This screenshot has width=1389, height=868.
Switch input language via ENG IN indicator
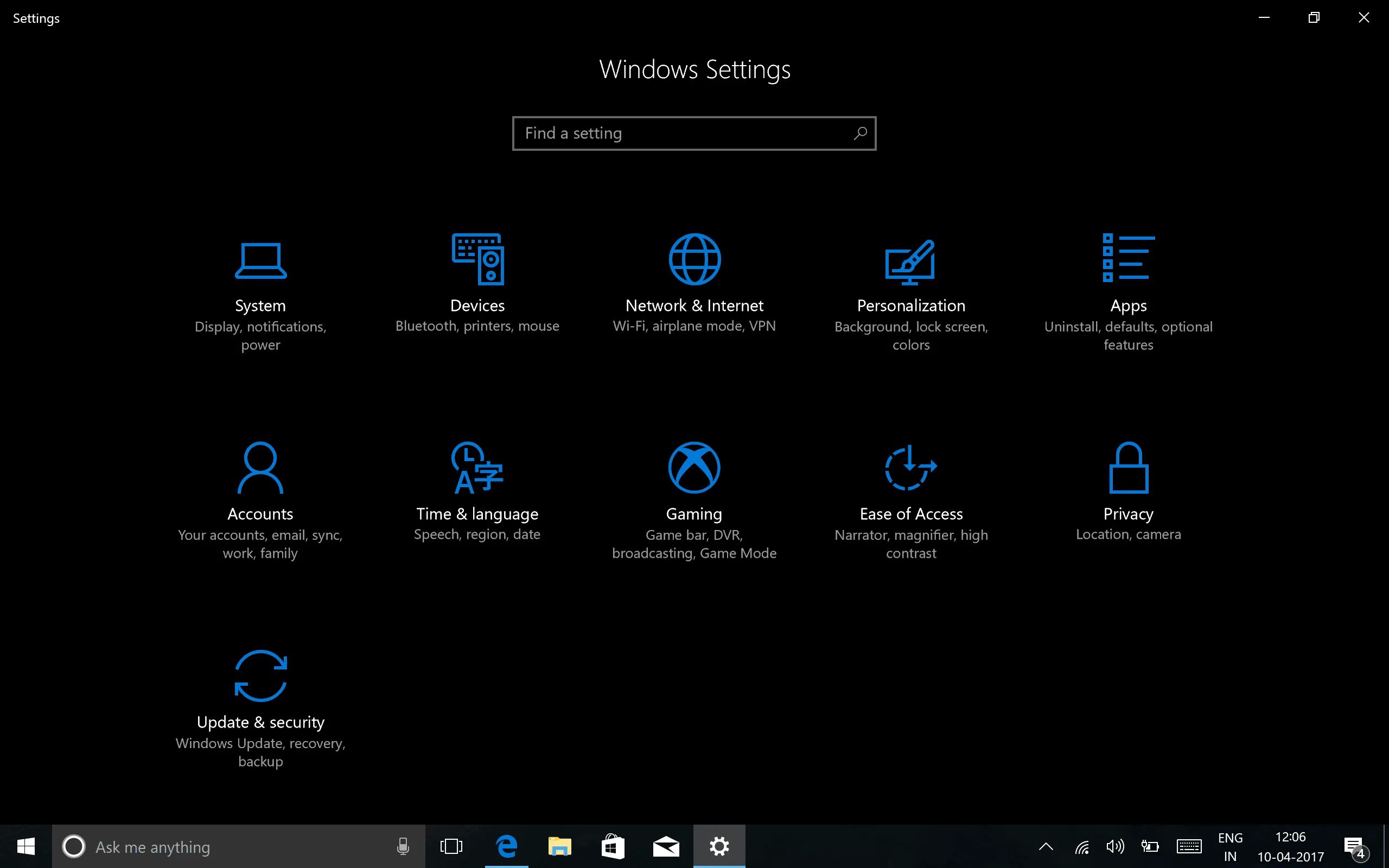pos(1230,847)
